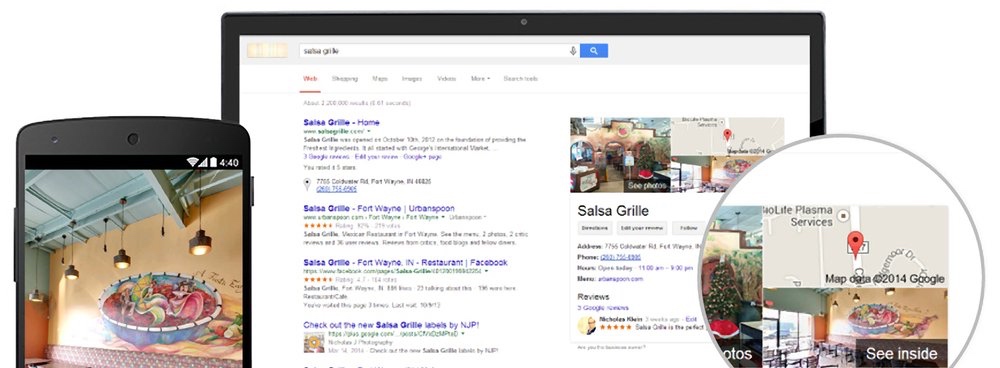Viewport: 1000px width, 368px height.
Task: Click the See inside photo overlay
Action: click(x=901, y=354)
